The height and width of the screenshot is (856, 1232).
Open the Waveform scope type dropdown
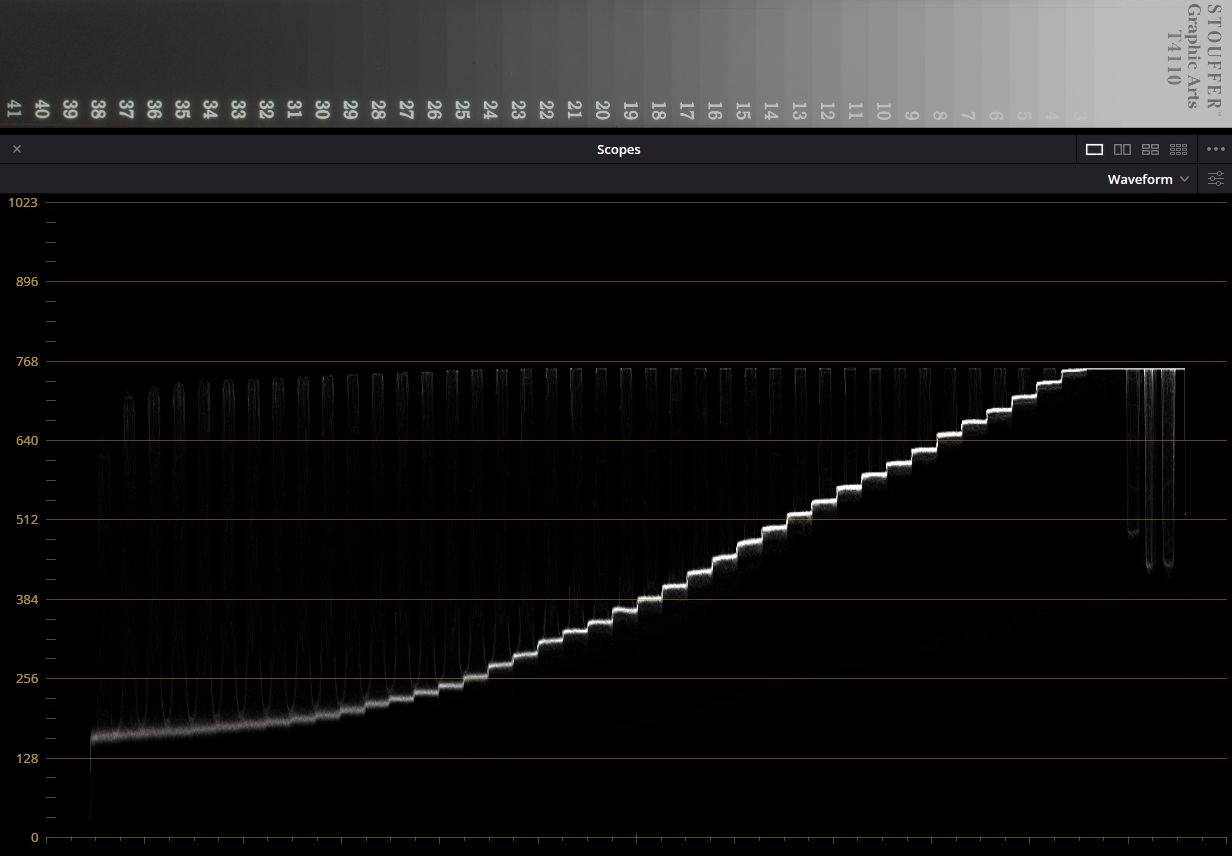pyautogui.click(x=1148, y=179)
